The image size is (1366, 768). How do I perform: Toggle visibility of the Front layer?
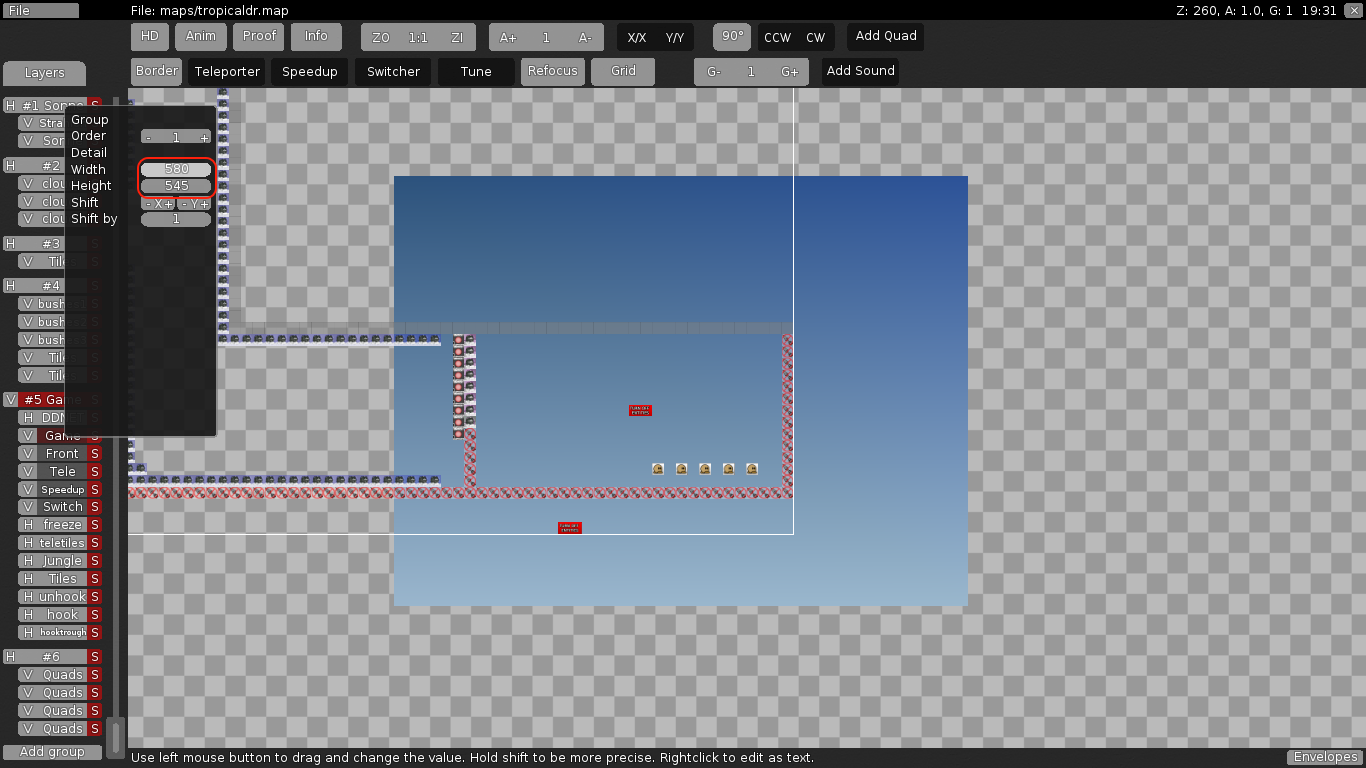[28, 453]
